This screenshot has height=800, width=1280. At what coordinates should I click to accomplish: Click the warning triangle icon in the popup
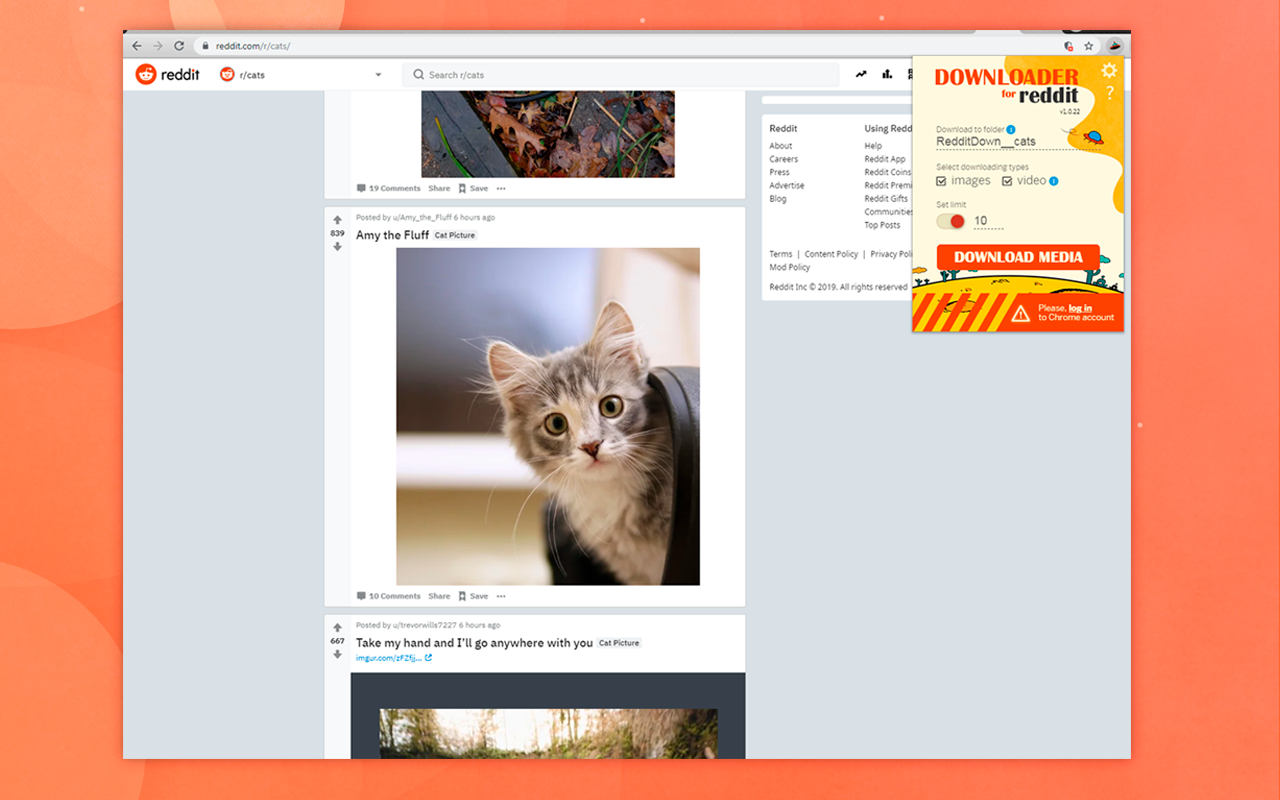pos(1020,313)
